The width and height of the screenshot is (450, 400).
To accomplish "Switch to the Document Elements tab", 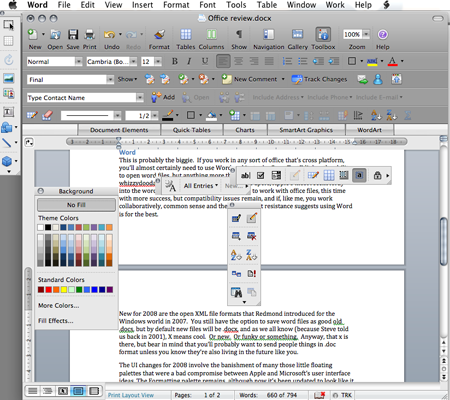I will pyautogui.click(x=119, y=130).
